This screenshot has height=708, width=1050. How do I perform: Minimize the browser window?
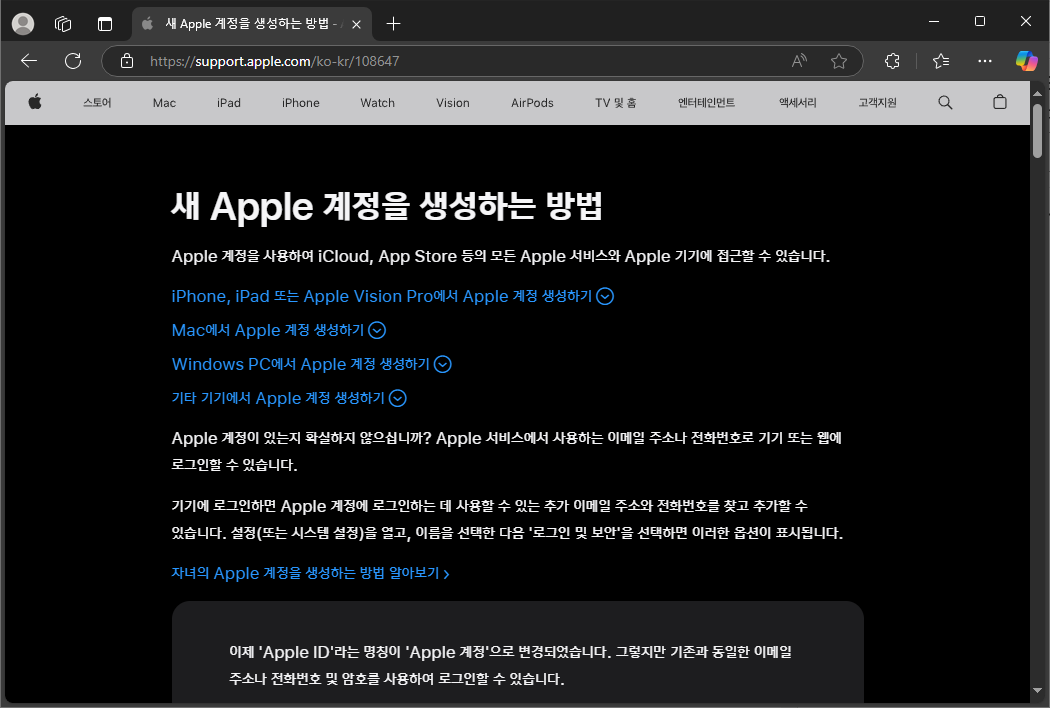934,21
